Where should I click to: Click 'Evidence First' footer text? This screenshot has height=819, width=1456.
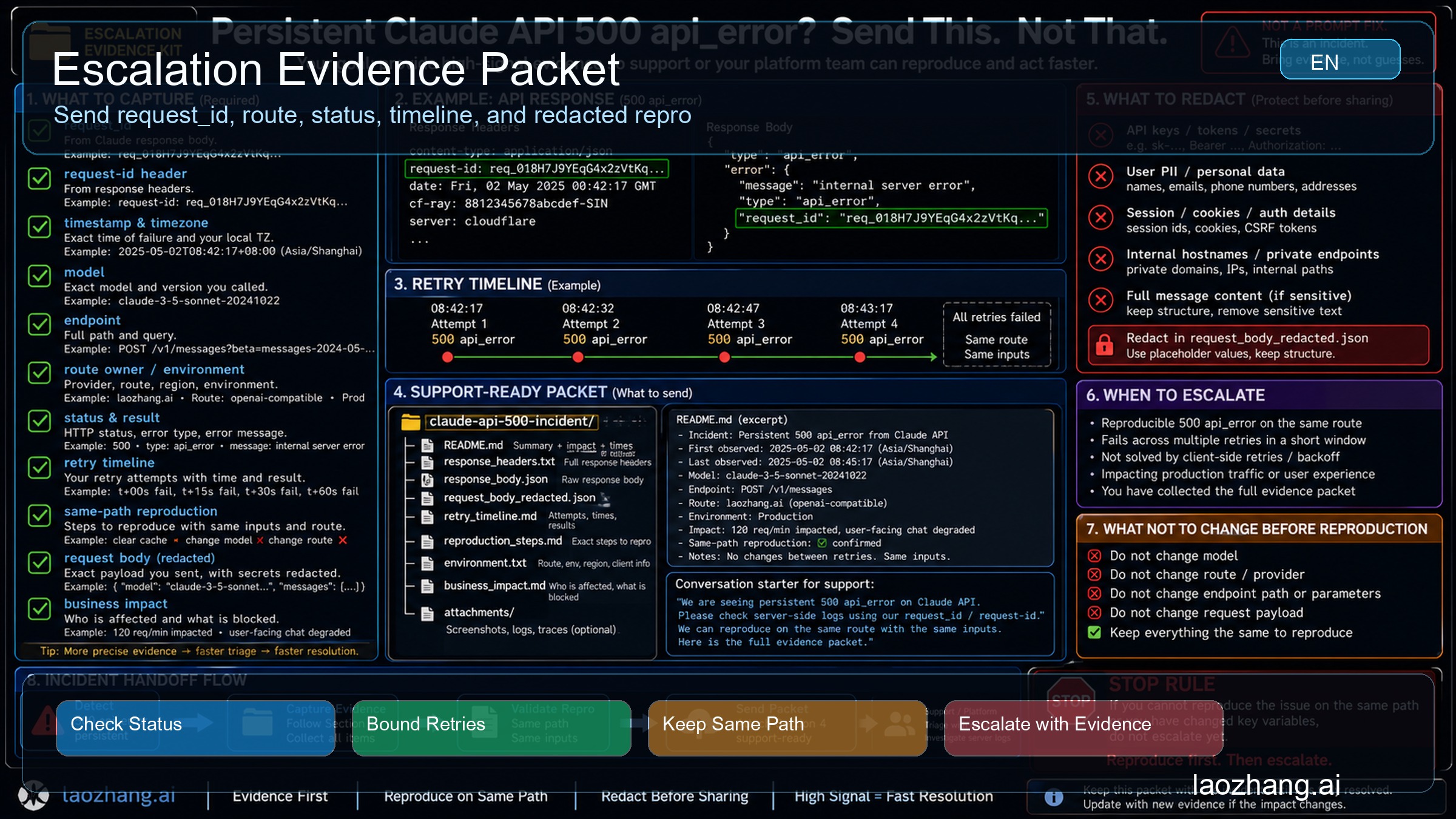click(280, 797)
